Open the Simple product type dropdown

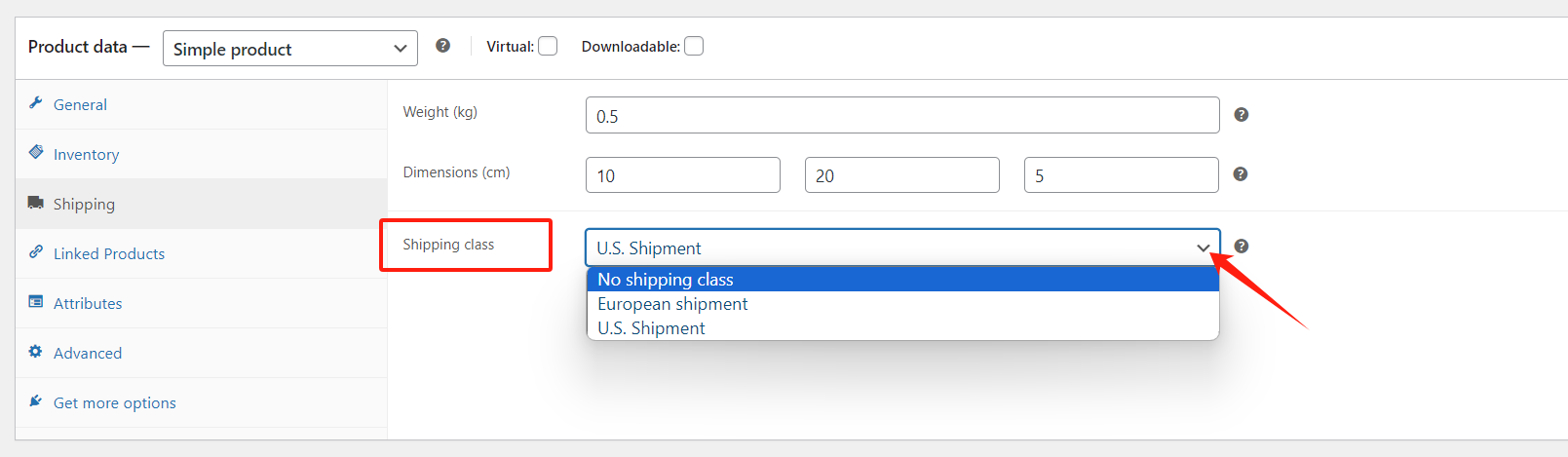tap(289, 49)
